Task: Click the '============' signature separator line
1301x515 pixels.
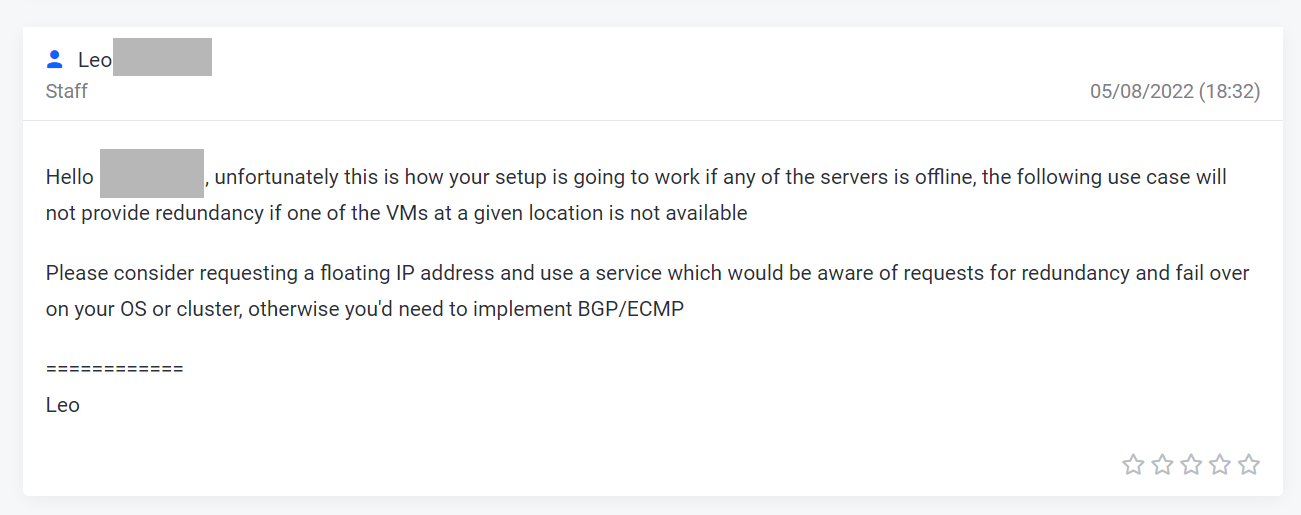Action: (x=115, y=369)
